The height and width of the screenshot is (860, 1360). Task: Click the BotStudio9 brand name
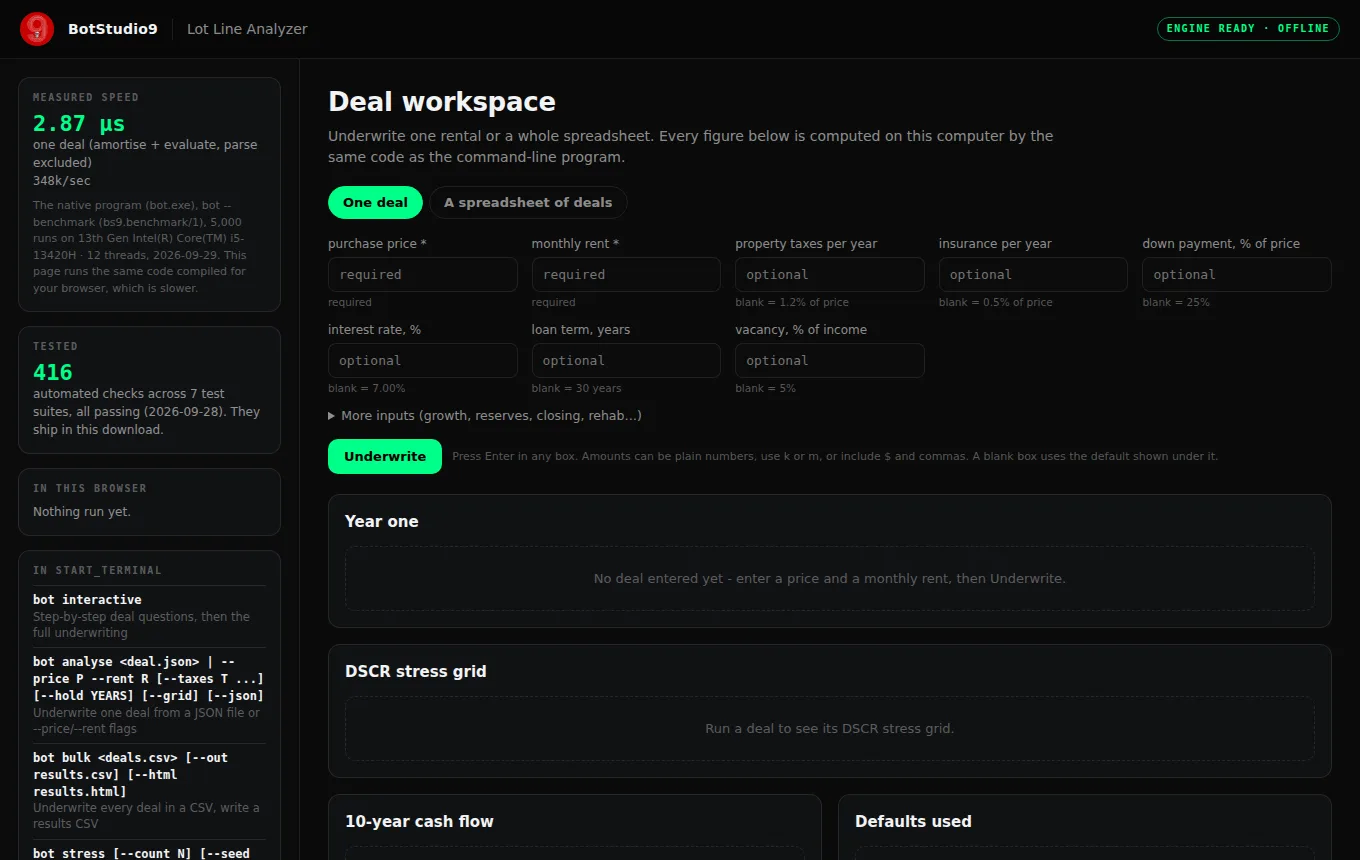coord(113,29)
